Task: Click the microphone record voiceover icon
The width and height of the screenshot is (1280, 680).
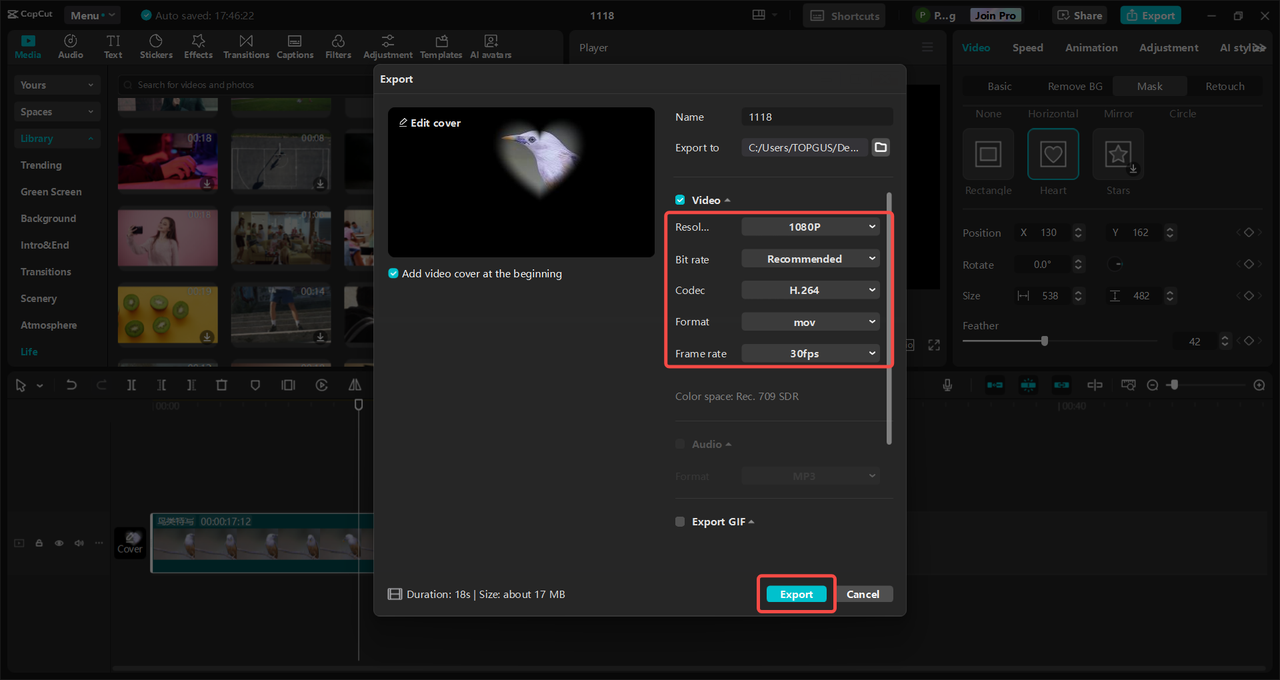Action: 947,385
